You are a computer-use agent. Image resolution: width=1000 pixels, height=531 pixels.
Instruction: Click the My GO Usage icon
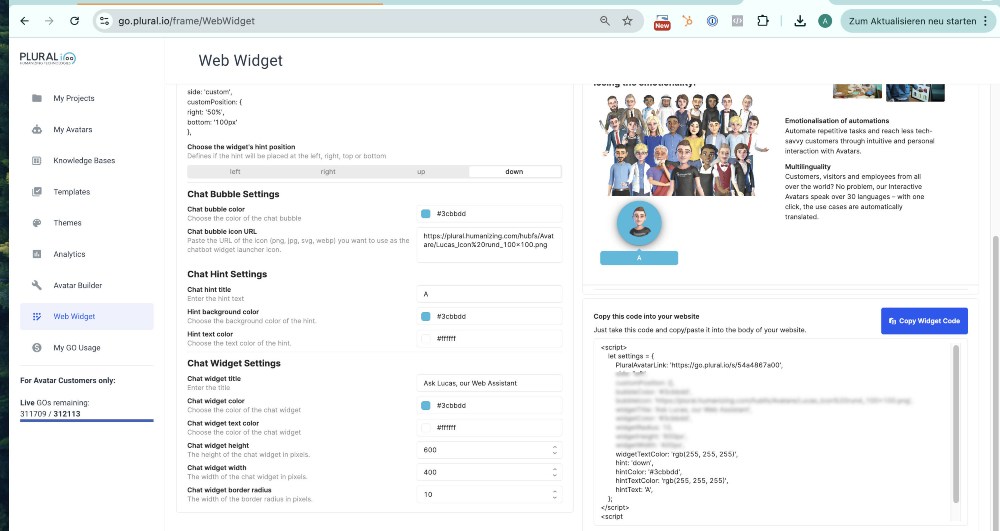pyautogui.click(x=37, y=347)
